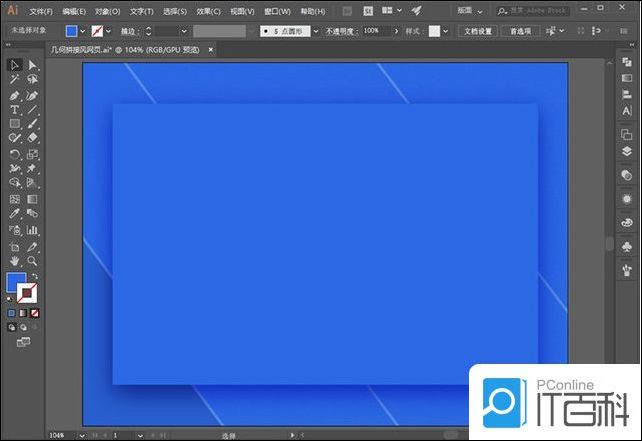Select the Mesh tool
Viewport: 642px width, 441px height.
15,199
